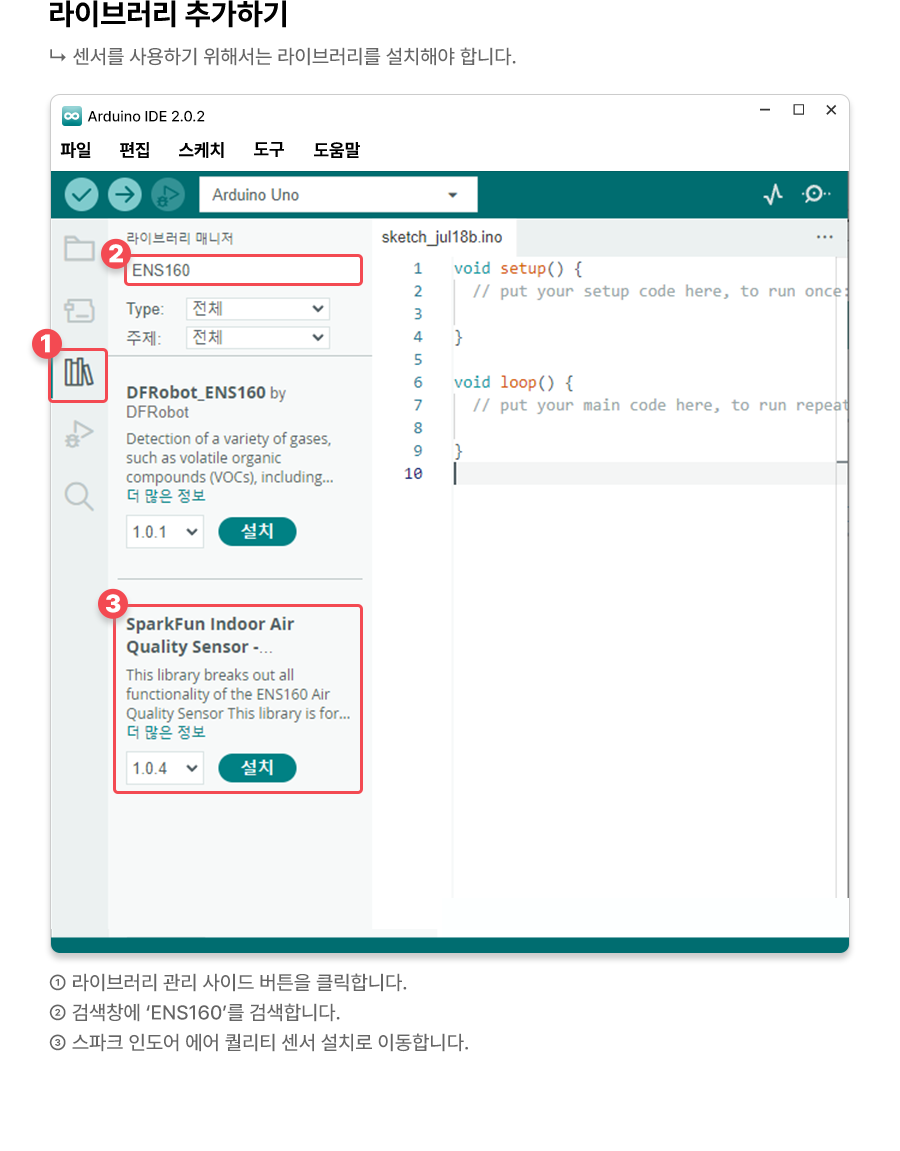Open the Sketchbook folder sidebar icon

coord(79,249)
